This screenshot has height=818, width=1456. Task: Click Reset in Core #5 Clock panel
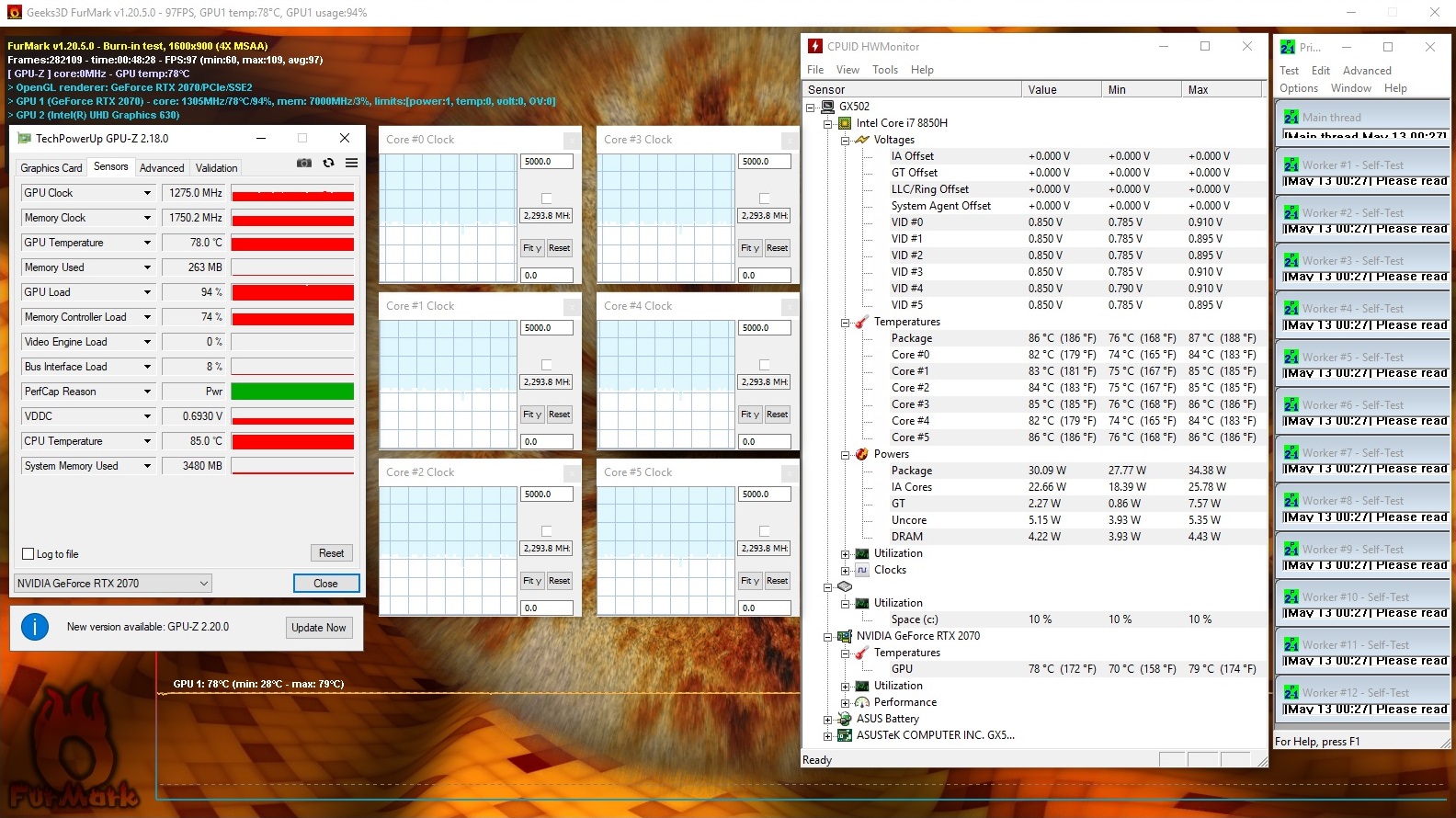(x=778, y=581)
